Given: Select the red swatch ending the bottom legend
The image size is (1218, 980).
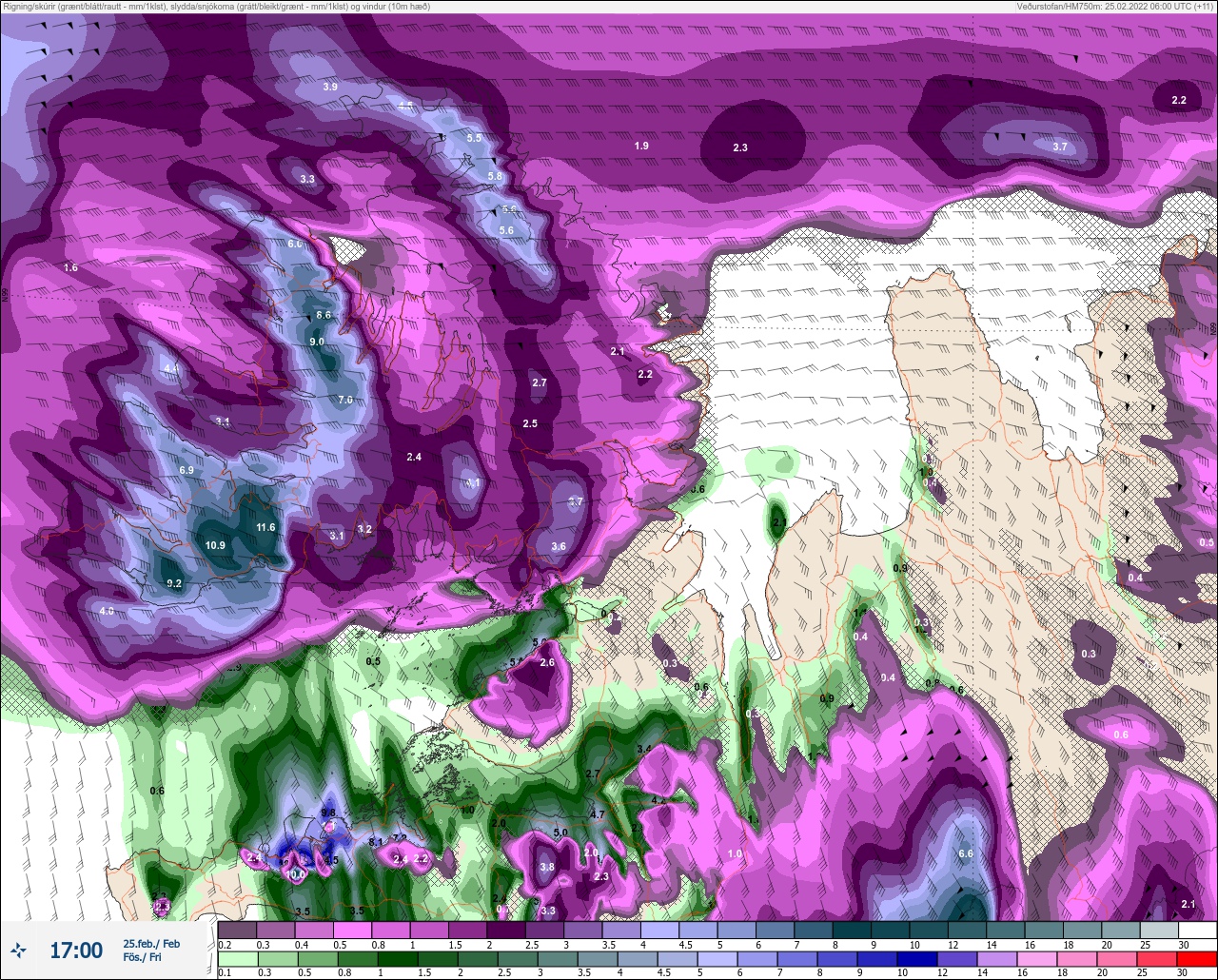Looking at the screenshot, I should [x=1197, y=958].
